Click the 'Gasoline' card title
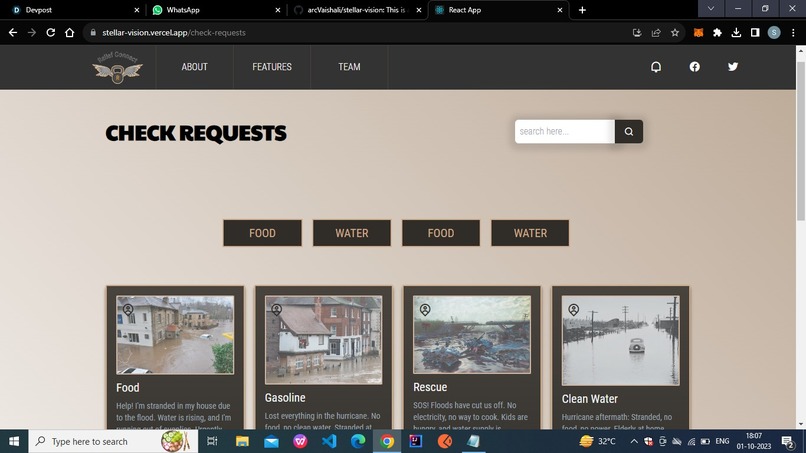The height and width of the screenshot is (453, 806). tap(285, 397)
